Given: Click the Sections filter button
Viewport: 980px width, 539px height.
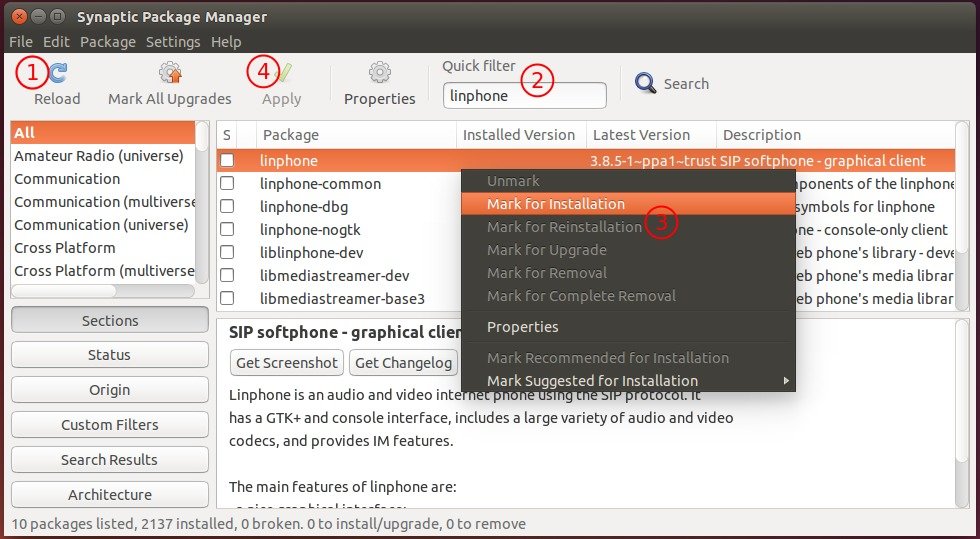Looking at the screenshot, I should 110,320.
